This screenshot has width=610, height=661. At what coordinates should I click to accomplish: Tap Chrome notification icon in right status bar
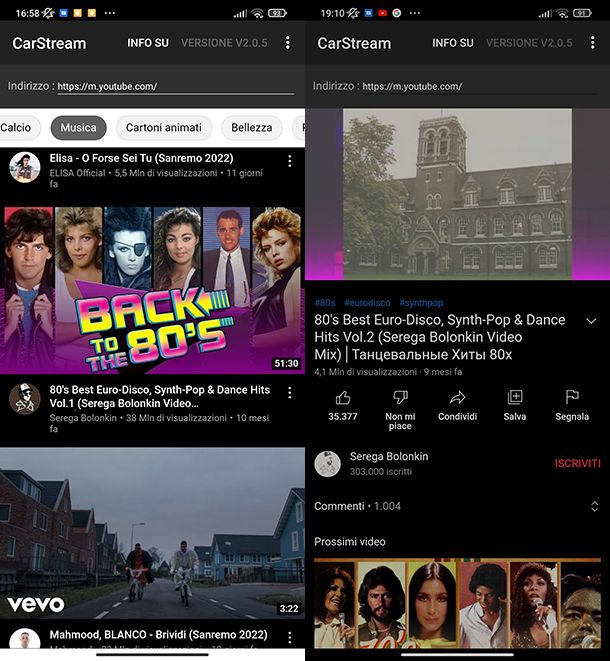(x=397, y=13)
